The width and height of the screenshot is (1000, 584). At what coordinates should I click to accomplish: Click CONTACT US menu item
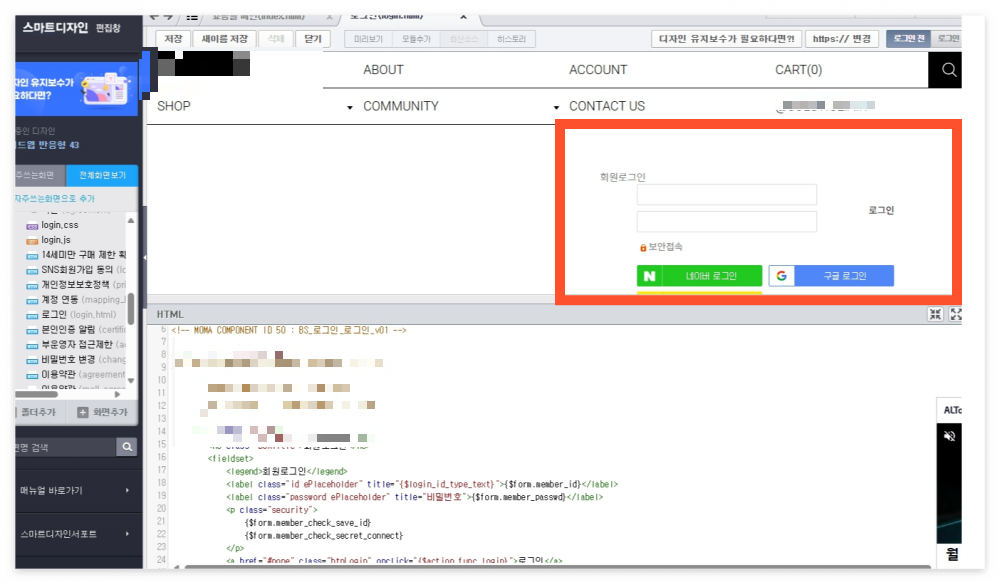point(607,106)
